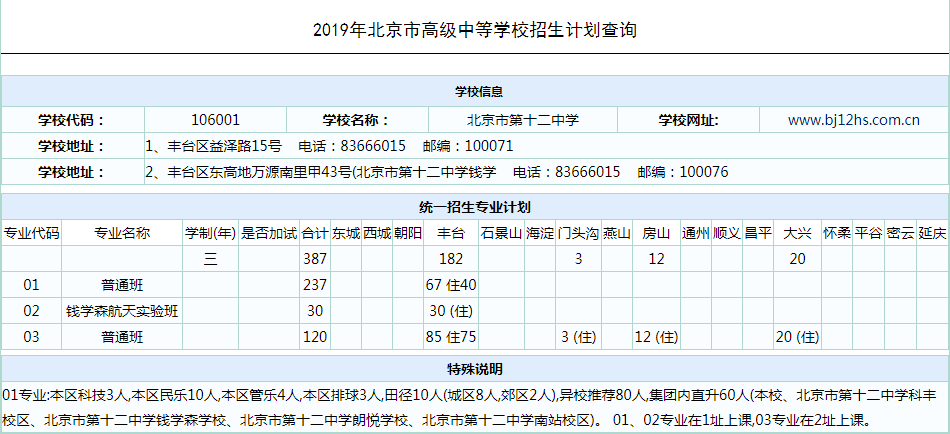Click the 平谷 column header
The image size is (950, 434).
[869, 233]
